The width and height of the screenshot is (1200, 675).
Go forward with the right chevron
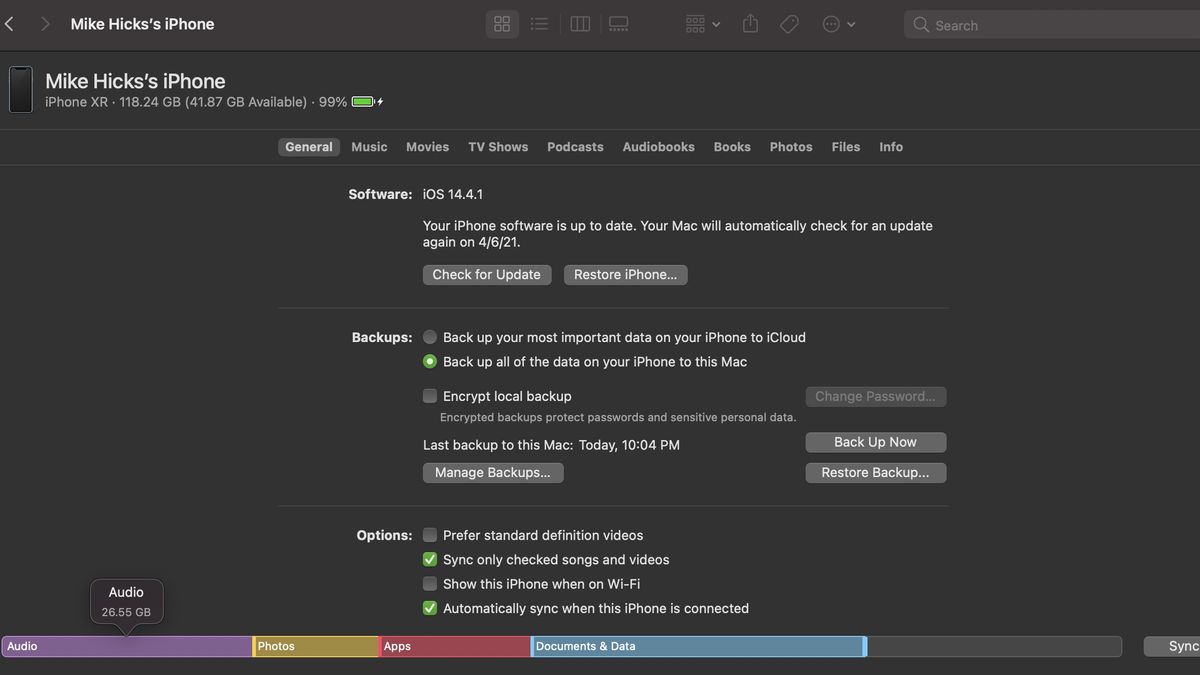pyautogui.click(x=45, y=24)
